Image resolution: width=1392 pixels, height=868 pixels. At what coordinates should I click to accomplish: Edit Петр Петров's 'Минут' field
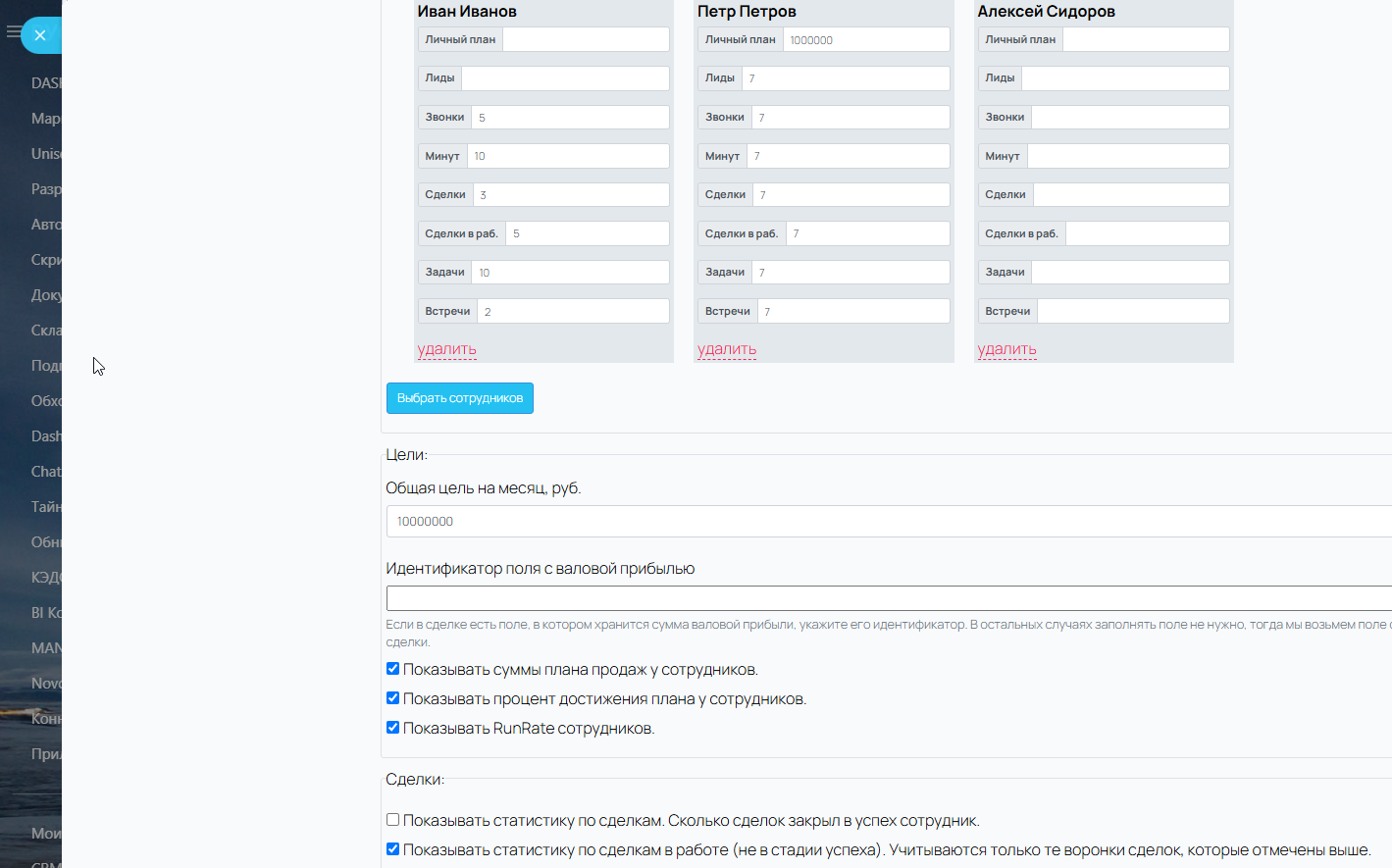[849, 156]
